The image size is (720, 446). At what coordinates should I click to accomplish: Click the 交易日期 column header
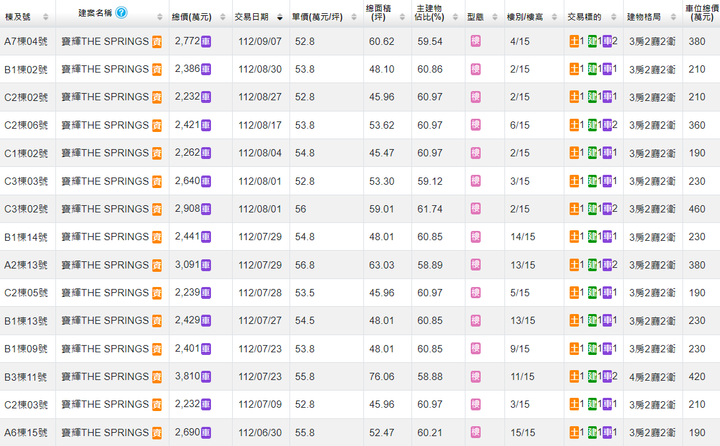pyautogui.click(x=251, y=17)
